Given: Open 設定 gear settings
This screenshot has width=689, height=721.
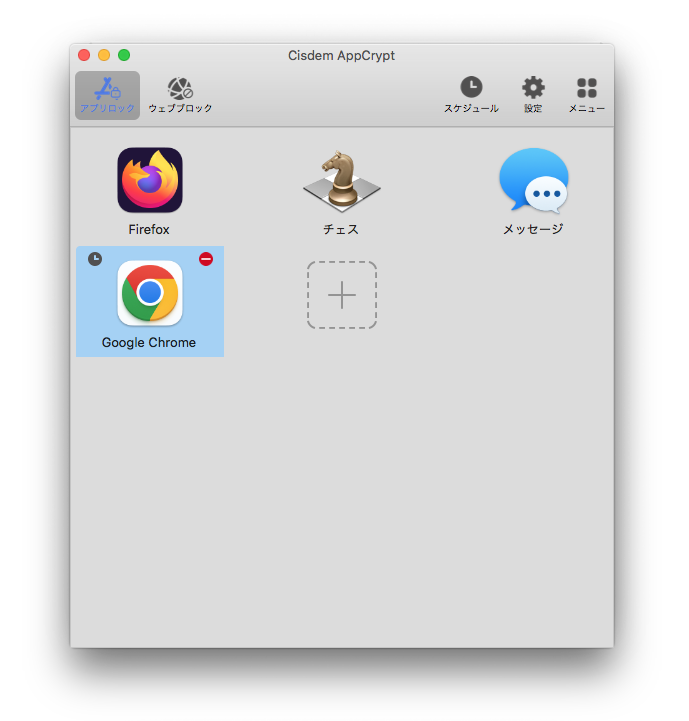Looking at the screenshot, I should tap(533, 96).
